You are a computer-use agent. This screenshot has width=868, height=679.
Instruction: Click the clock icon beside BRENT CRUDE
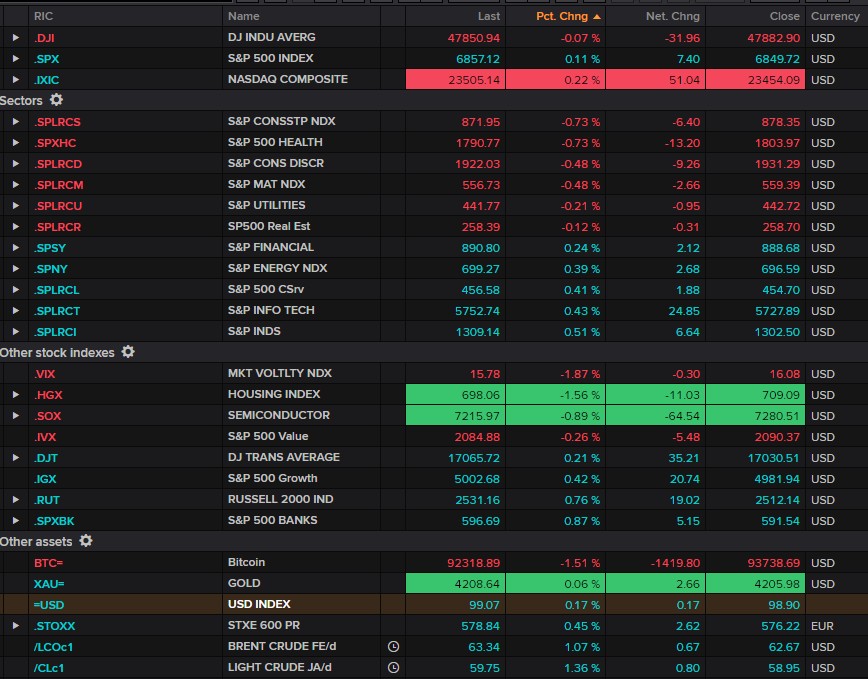[394, 646]
